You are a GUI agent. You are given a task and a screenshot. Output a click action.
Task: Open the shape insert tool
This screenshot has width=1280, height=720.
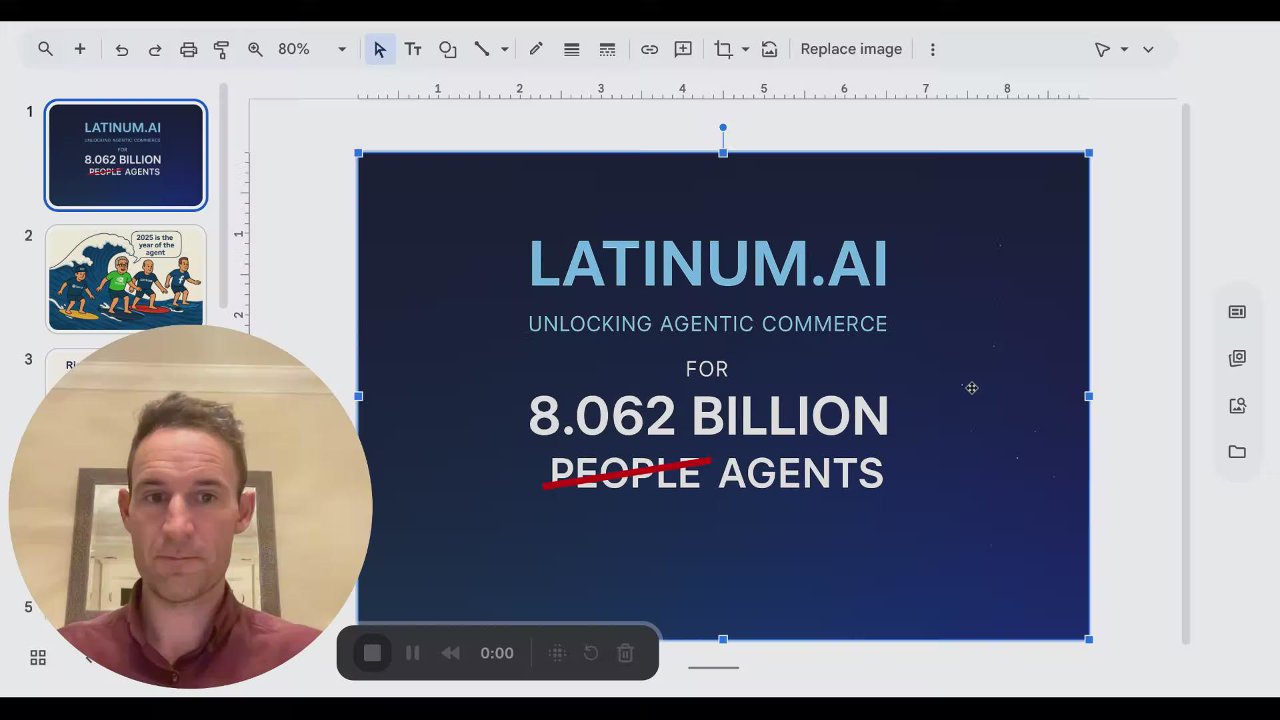pos(448,49)
